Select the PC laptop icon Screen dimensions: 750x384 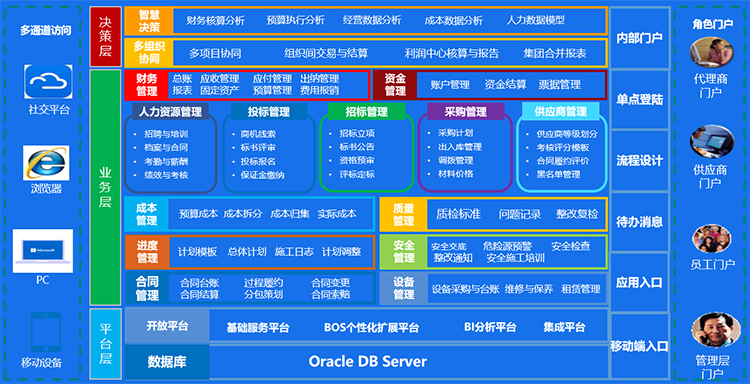43,251
